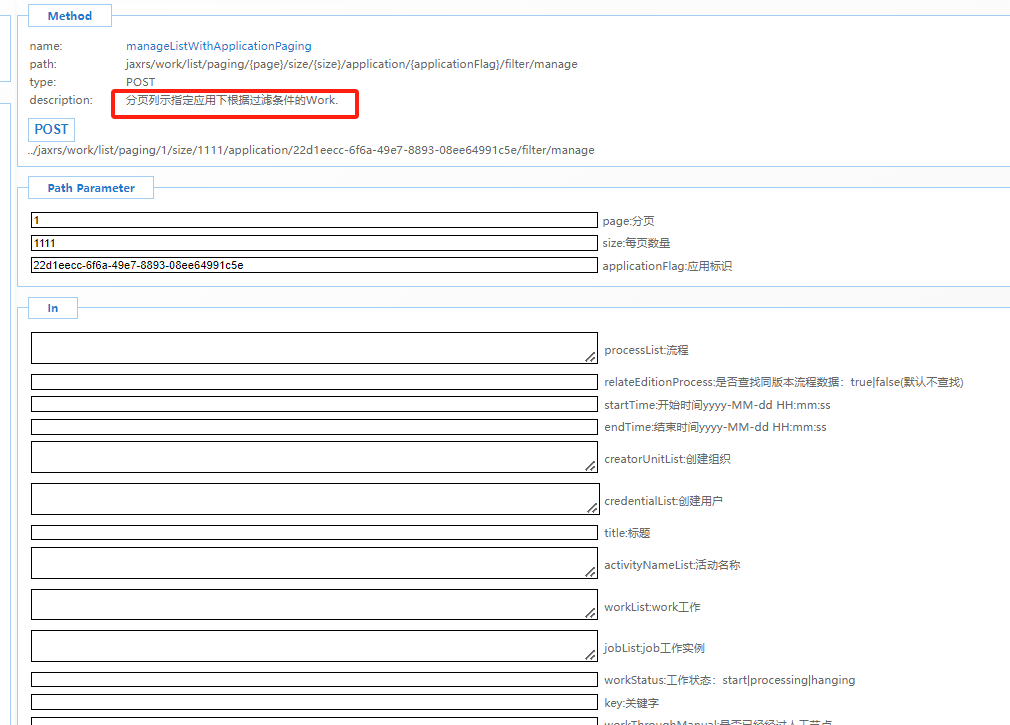
Task: Click the credentialList textarea
Action: click(314, 499)
